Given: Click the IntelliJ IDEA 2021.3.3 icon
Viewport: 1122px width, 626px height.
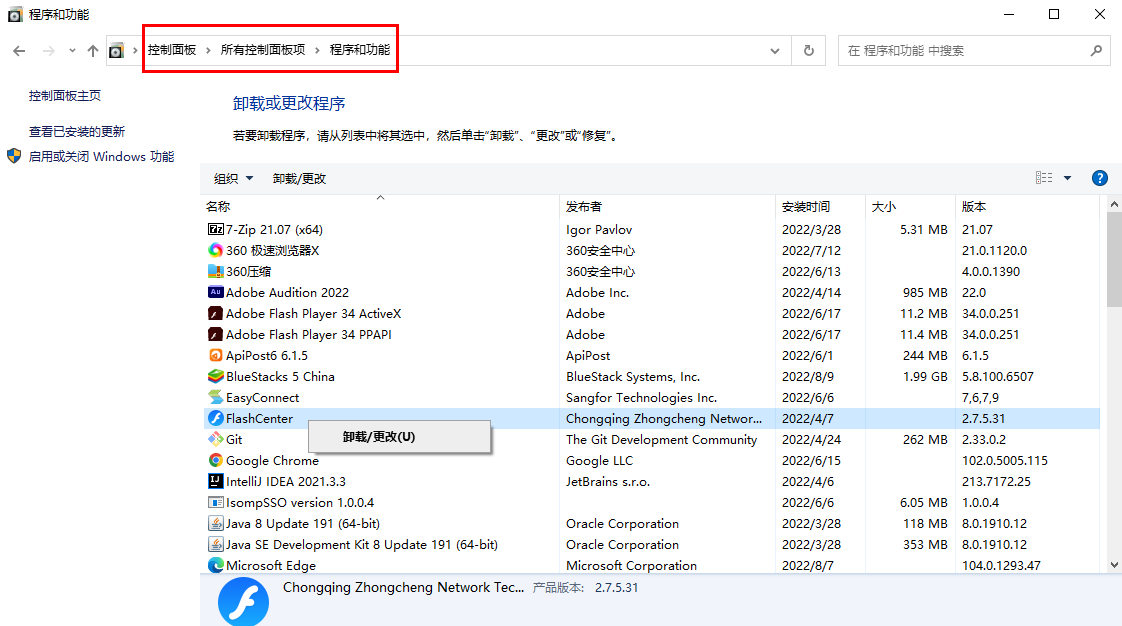Looking at the screenshot, I should click(215, 481).
